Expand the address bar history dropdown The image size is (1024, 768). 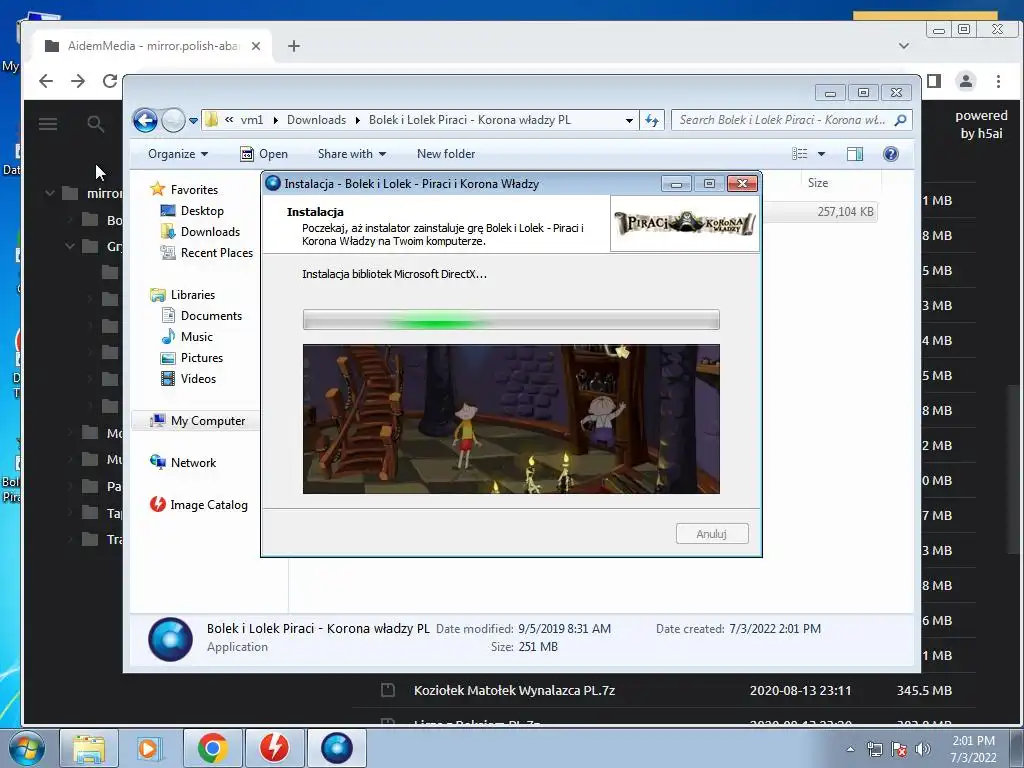[x=629, y=121]
